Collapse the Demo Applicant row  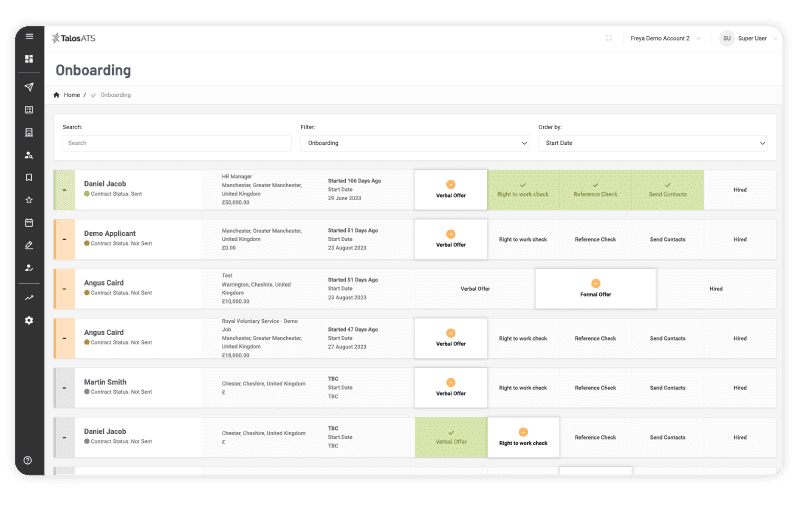point(64,239)
